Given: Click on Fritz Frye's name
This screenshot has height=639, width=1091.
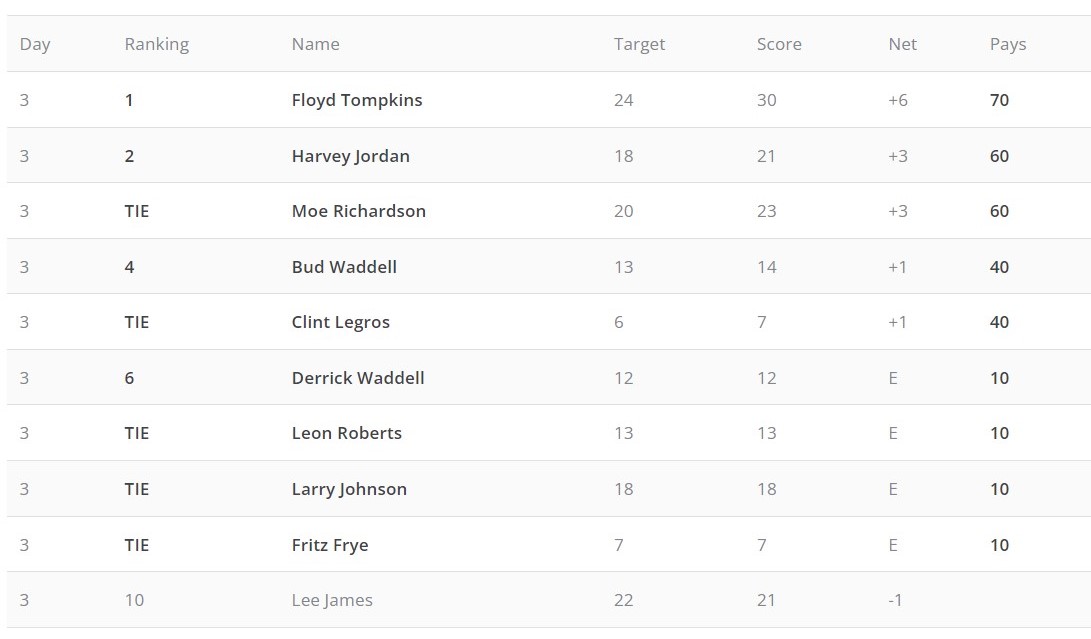Looking at the screenshot, I should (x=330, y=545).
